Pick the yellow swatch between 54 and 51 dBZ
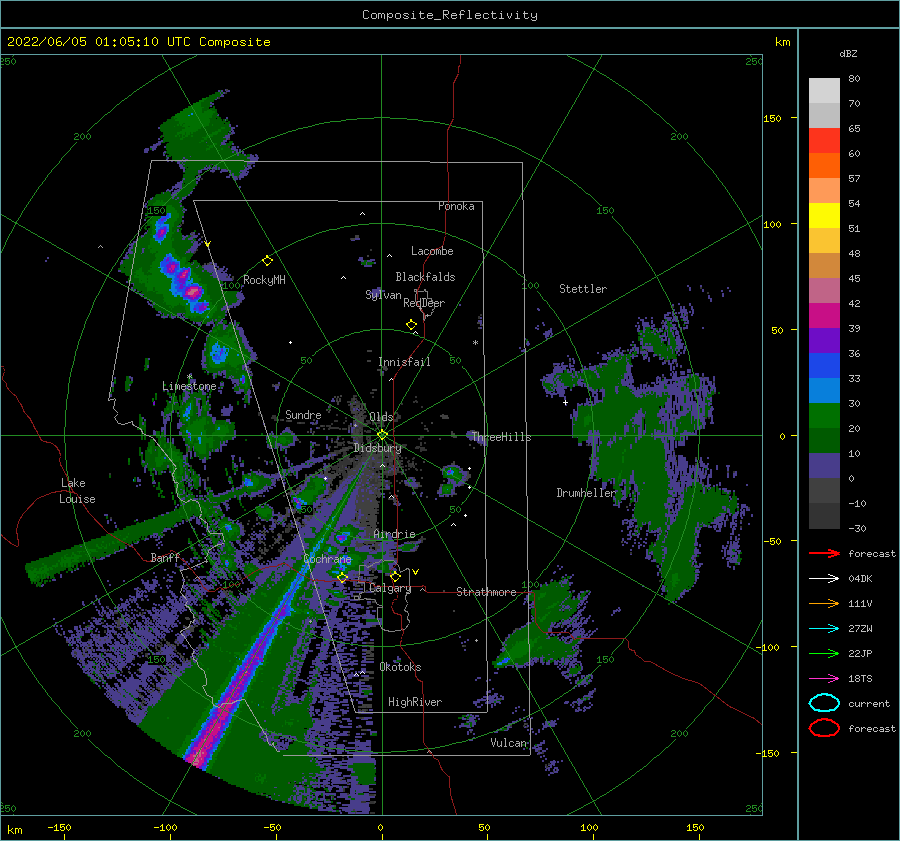 [824, 215]
